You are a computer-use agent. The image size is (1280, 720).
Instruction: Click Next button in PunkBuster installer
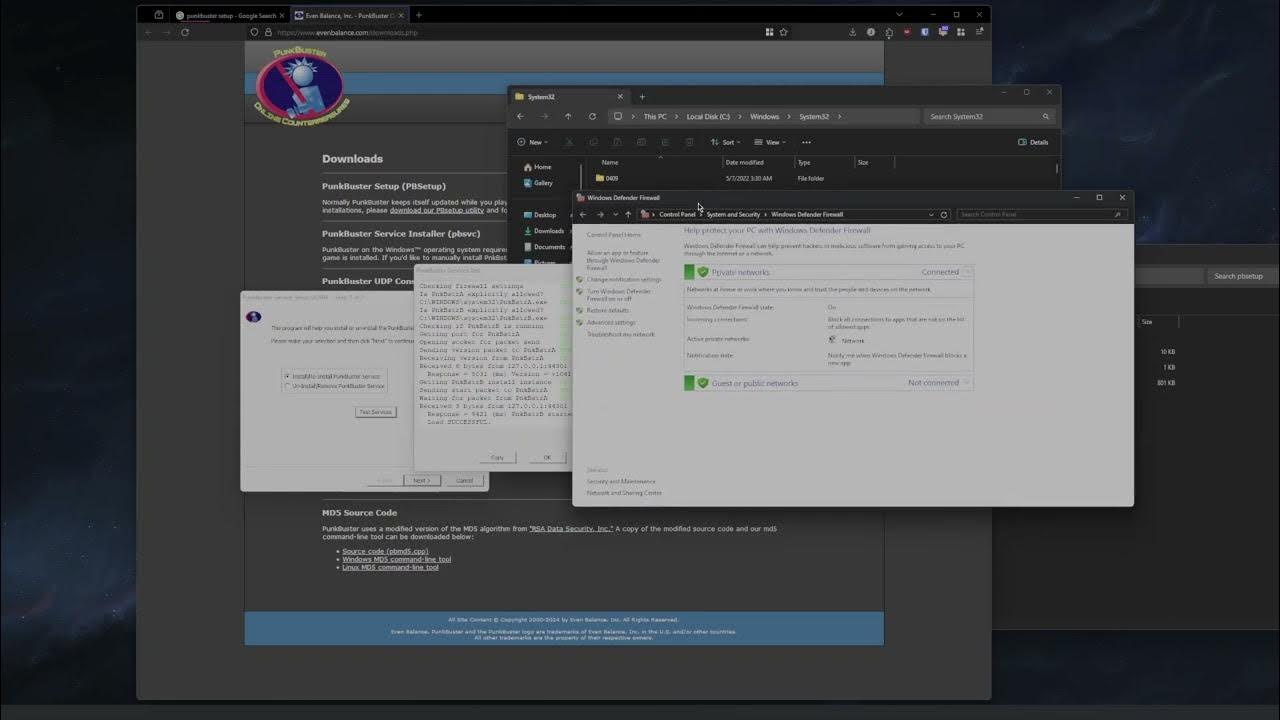(422, 480)
